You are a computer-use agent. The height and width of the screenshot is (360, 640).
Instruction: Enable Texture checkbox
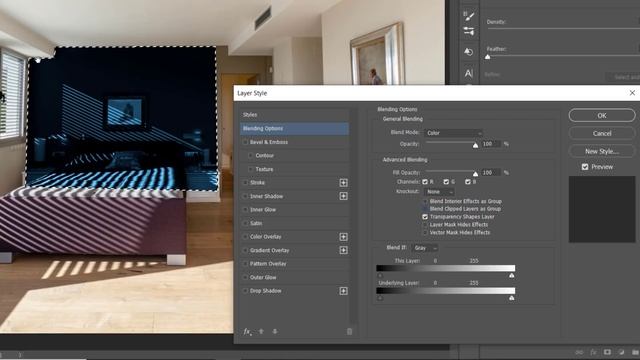point(251,169)
